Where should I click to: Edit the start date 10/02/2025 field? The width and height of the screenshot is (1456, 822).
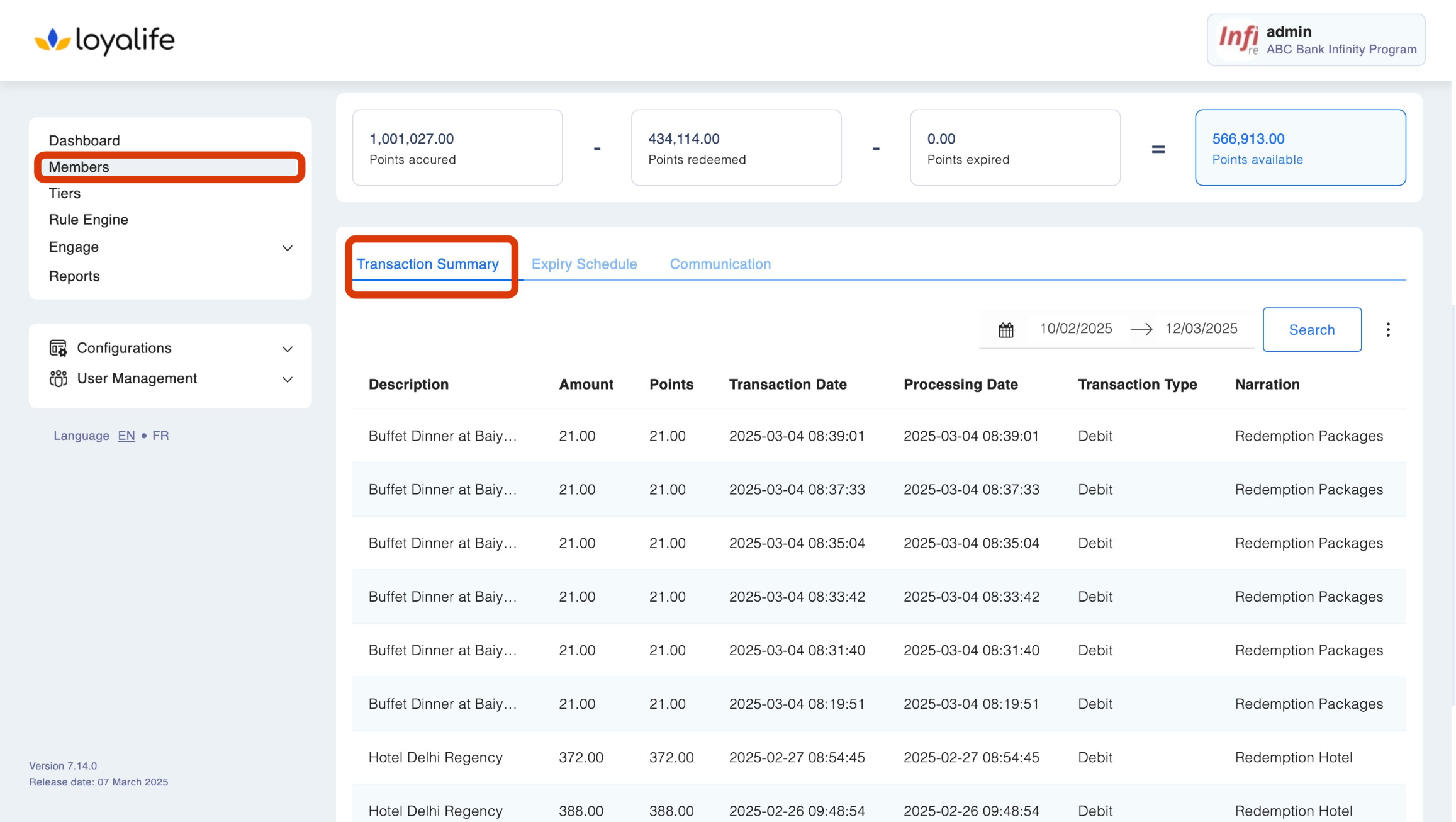pyautogui.click(x=1075, y=329)
